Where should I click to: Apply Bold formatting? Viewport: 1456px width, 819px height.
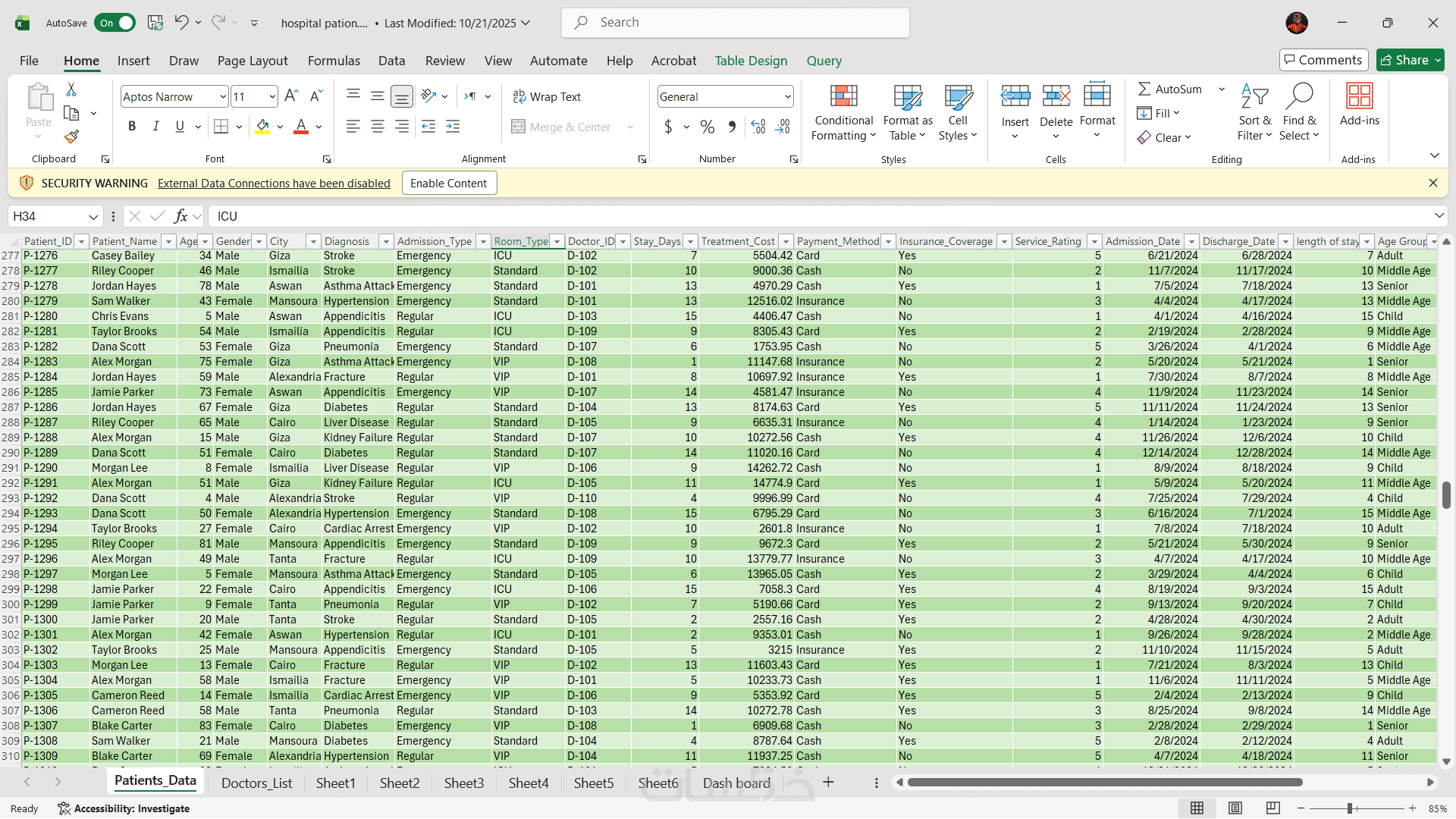[132, 127]
